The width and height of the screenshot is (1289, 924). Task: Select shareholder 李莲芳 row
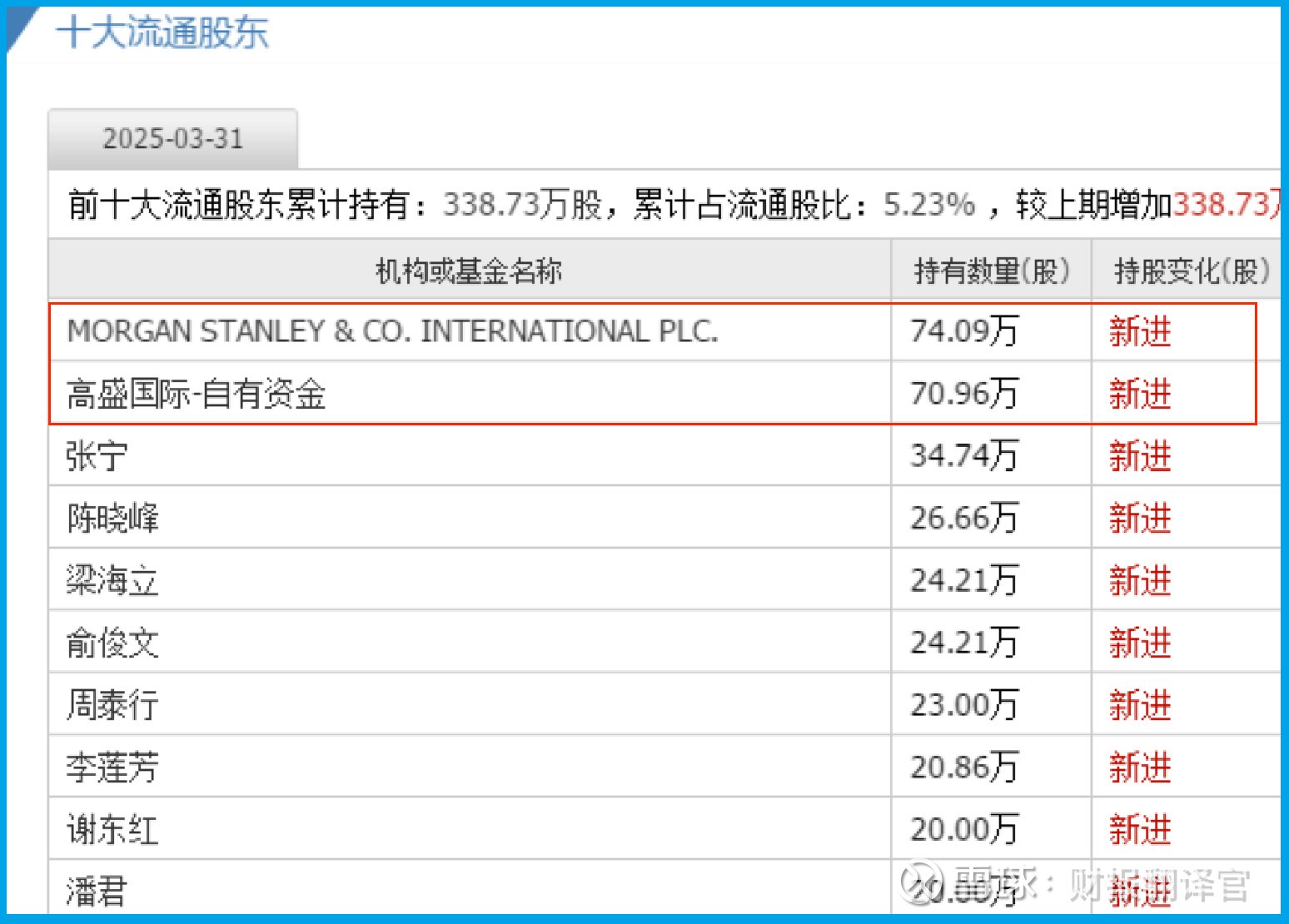click(112, 768)
